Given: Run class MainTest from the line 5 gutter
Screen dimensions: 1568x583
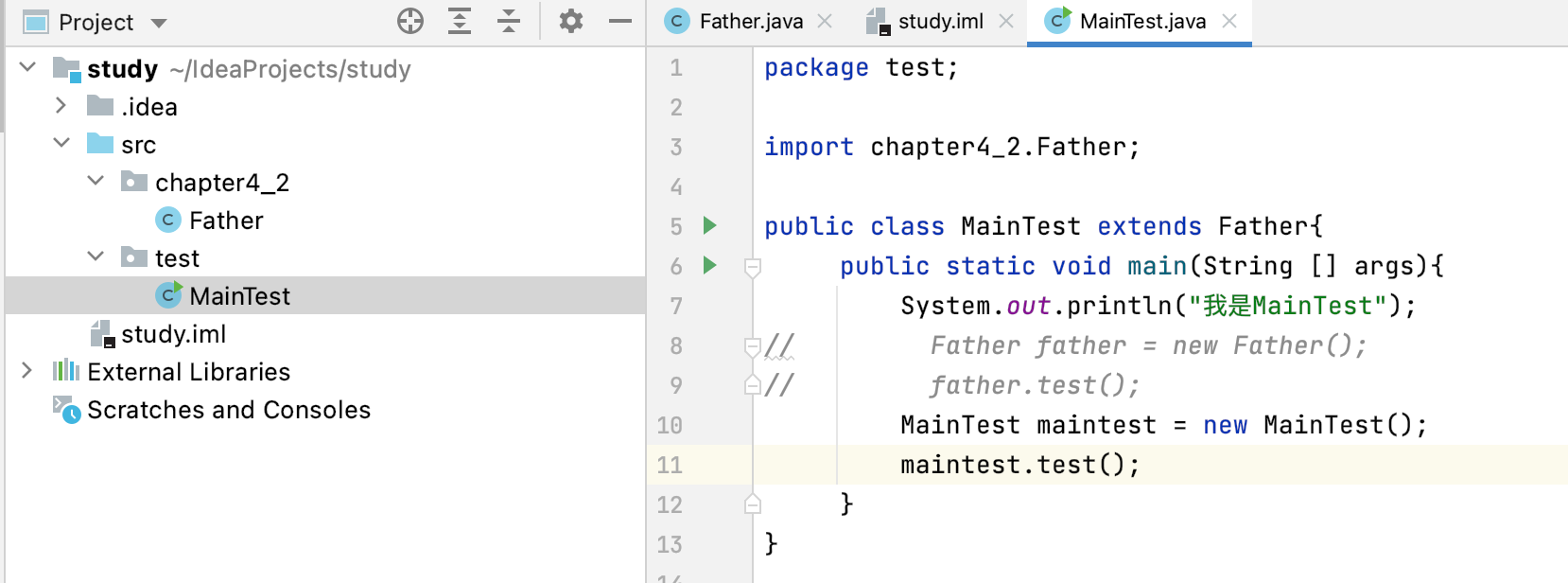Looking at the screenshot, I should click(710, 225).
